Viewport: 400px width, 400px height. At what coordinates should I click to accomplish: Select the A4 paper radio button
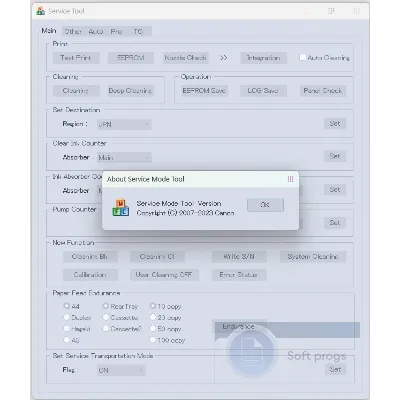pos(66,306)
